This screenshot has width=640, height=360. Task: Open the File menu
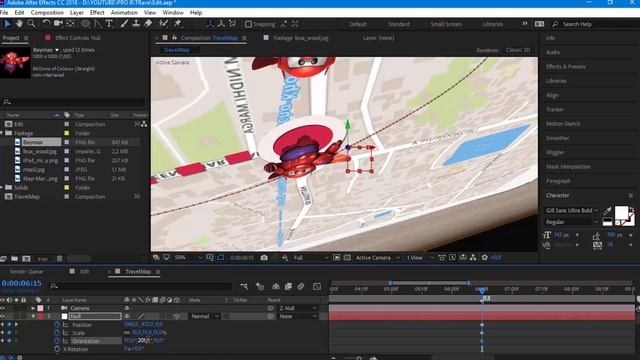[x=4, y=13]
